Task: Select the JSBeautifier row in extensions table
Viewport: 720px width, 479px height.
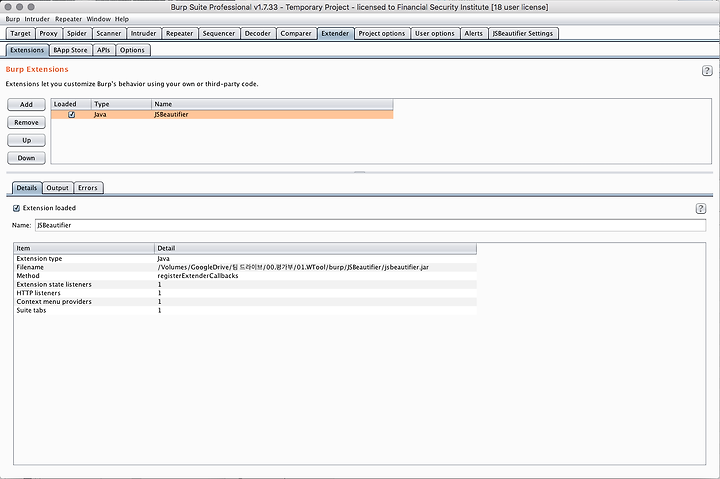Action: [222, 115]
